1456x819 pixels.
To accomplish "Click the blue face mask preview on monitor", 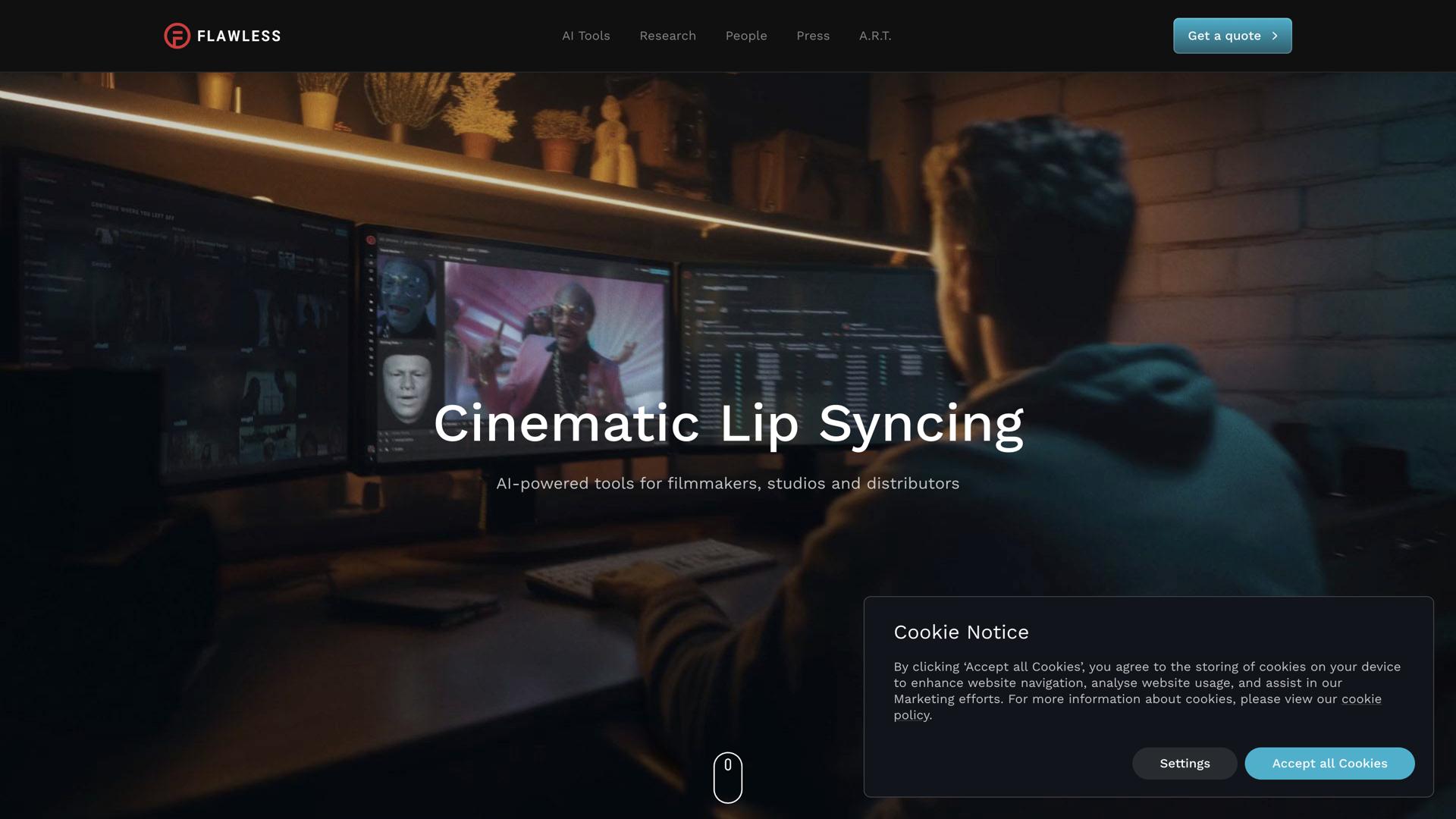I will tap(406, 297).
